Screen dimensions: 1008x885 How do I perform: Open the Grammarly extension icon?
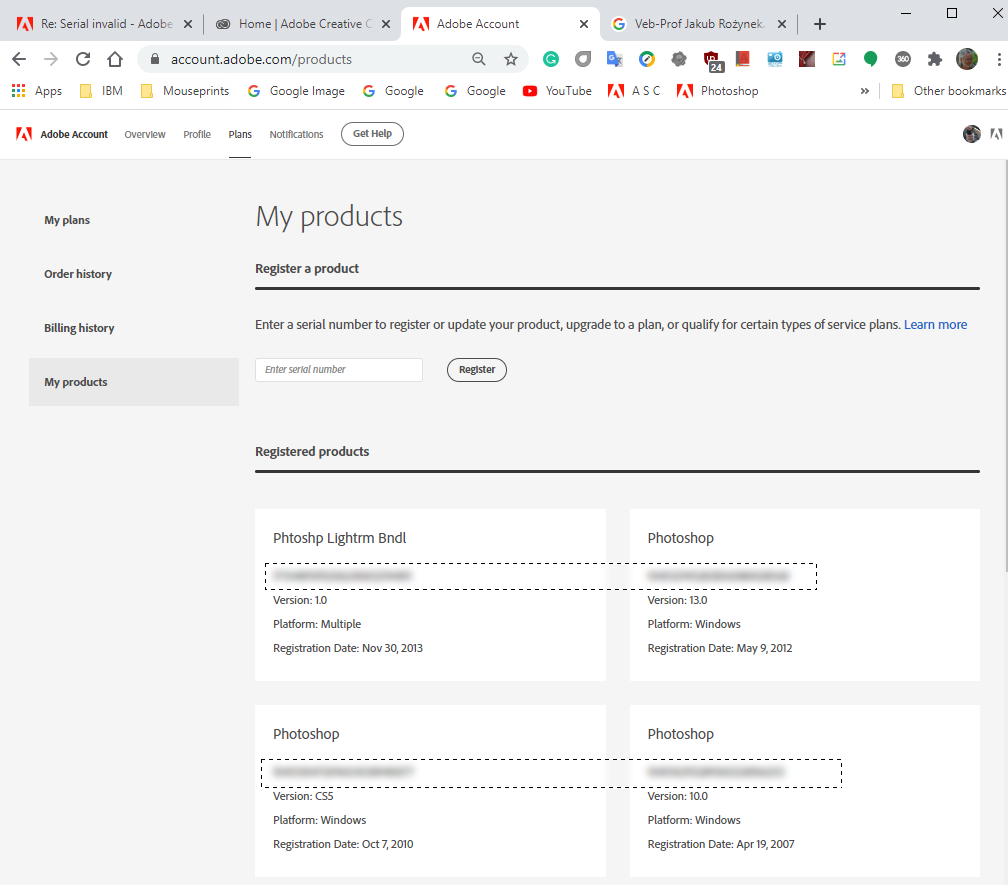point(551,59)
